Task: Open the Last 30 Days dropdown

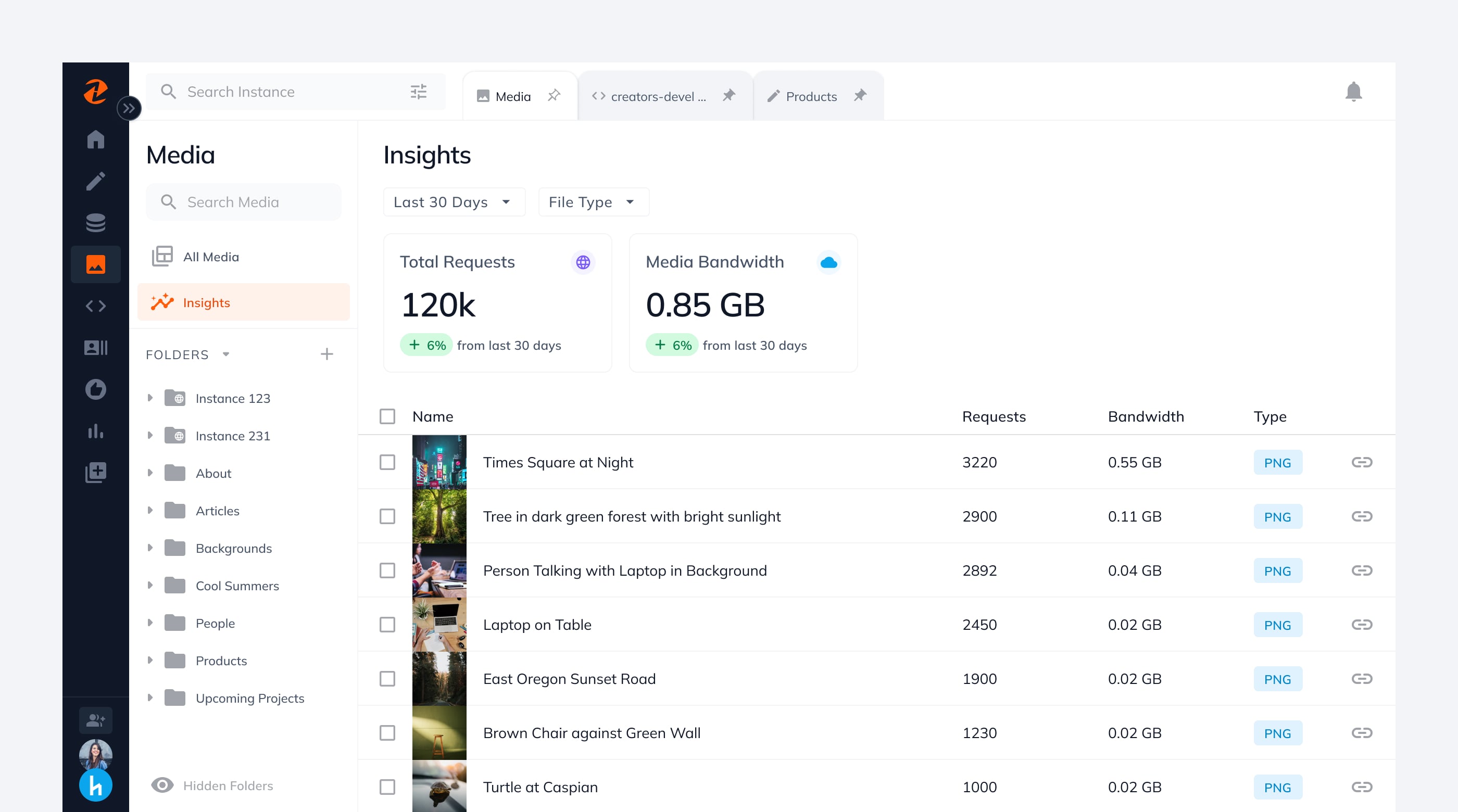Action: coord(454,202)
